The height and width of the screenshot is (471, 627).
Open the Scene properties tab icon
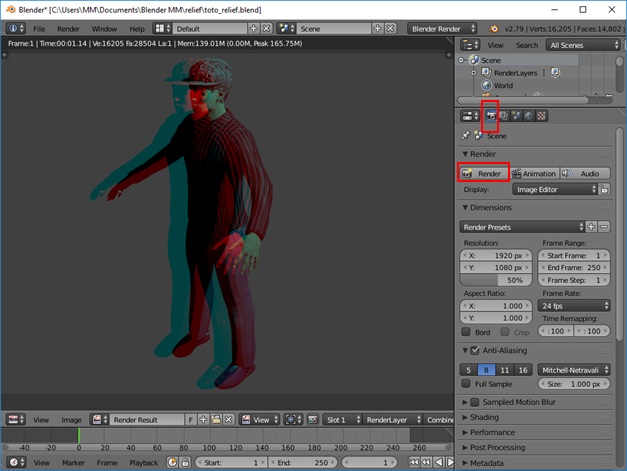[x=516, y=116]
